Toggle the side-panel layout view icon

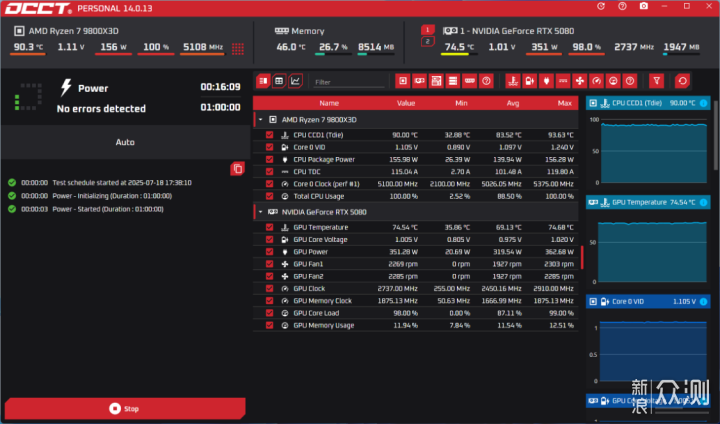click(x=263, y=81)
